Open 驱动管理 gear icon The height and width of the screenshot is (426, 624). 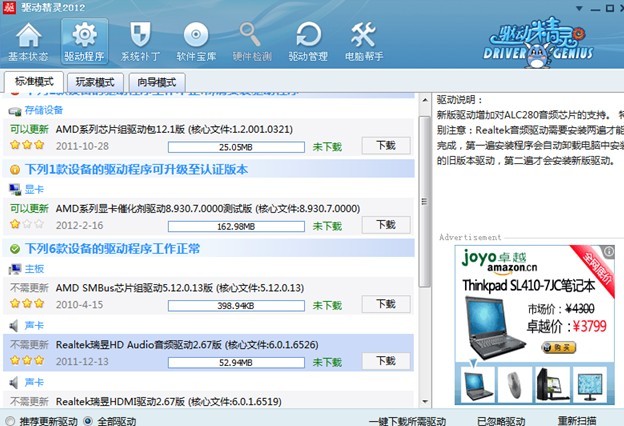[307, 43]
